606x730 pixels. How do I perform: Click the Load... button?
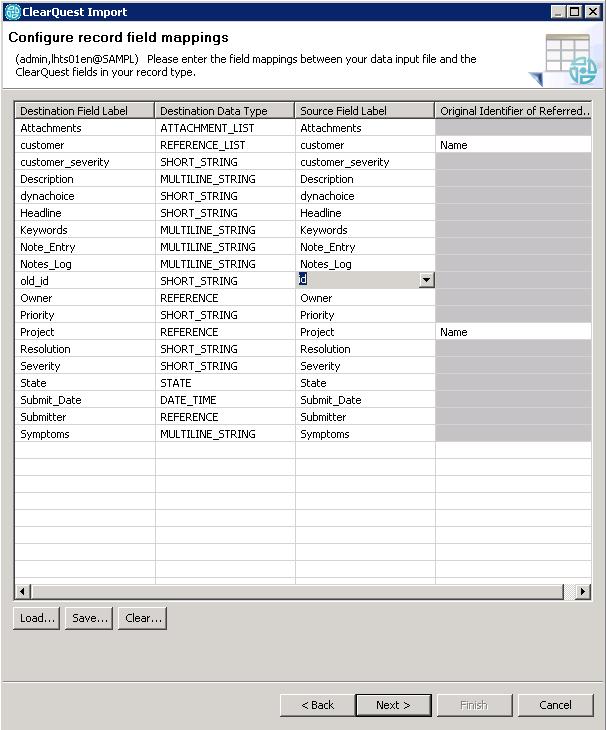[x=36, y=618]
